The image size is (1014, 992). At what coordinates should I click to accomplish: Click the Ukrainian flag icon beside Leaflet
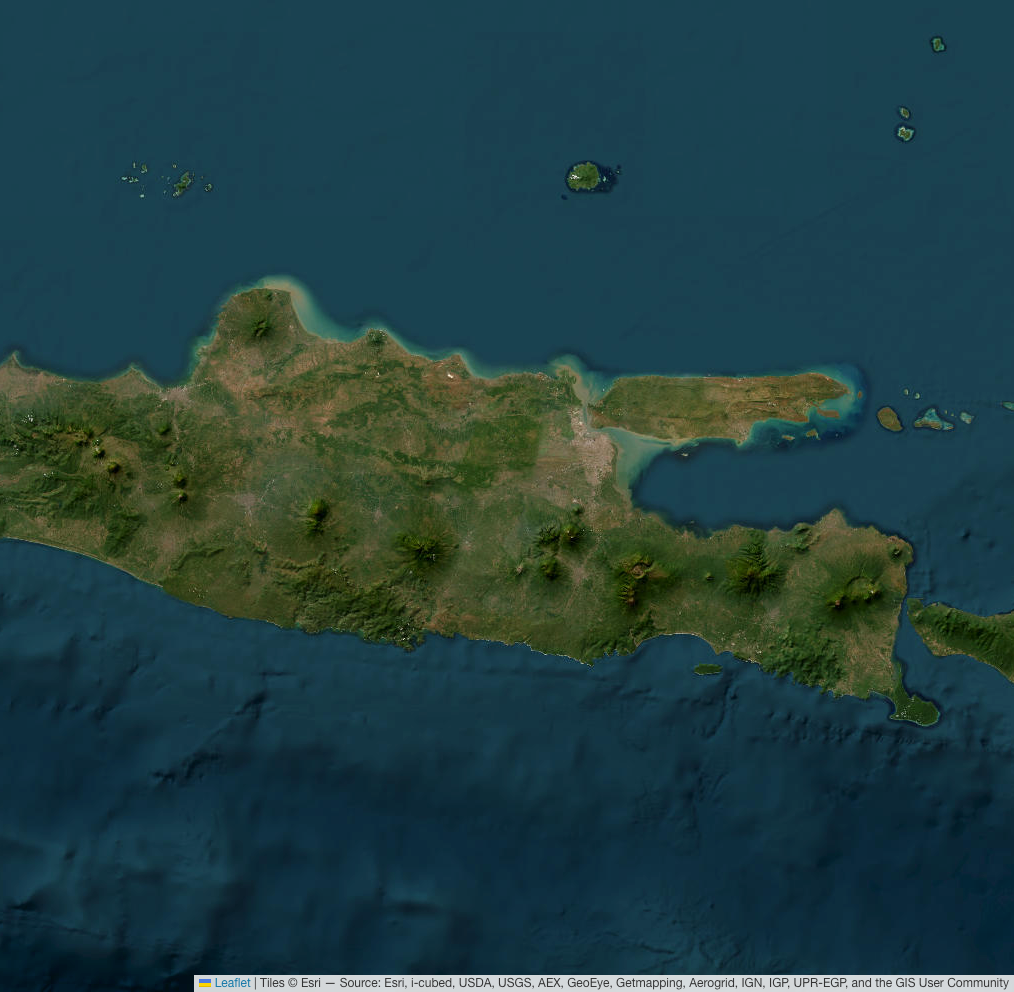205,983
